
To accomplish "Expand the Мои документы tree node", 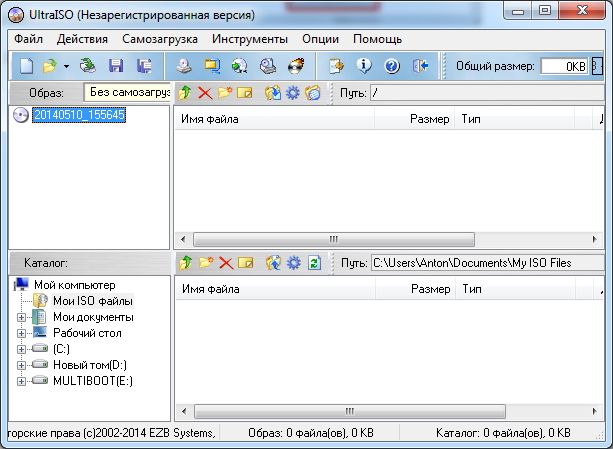I will click(22, 317).
